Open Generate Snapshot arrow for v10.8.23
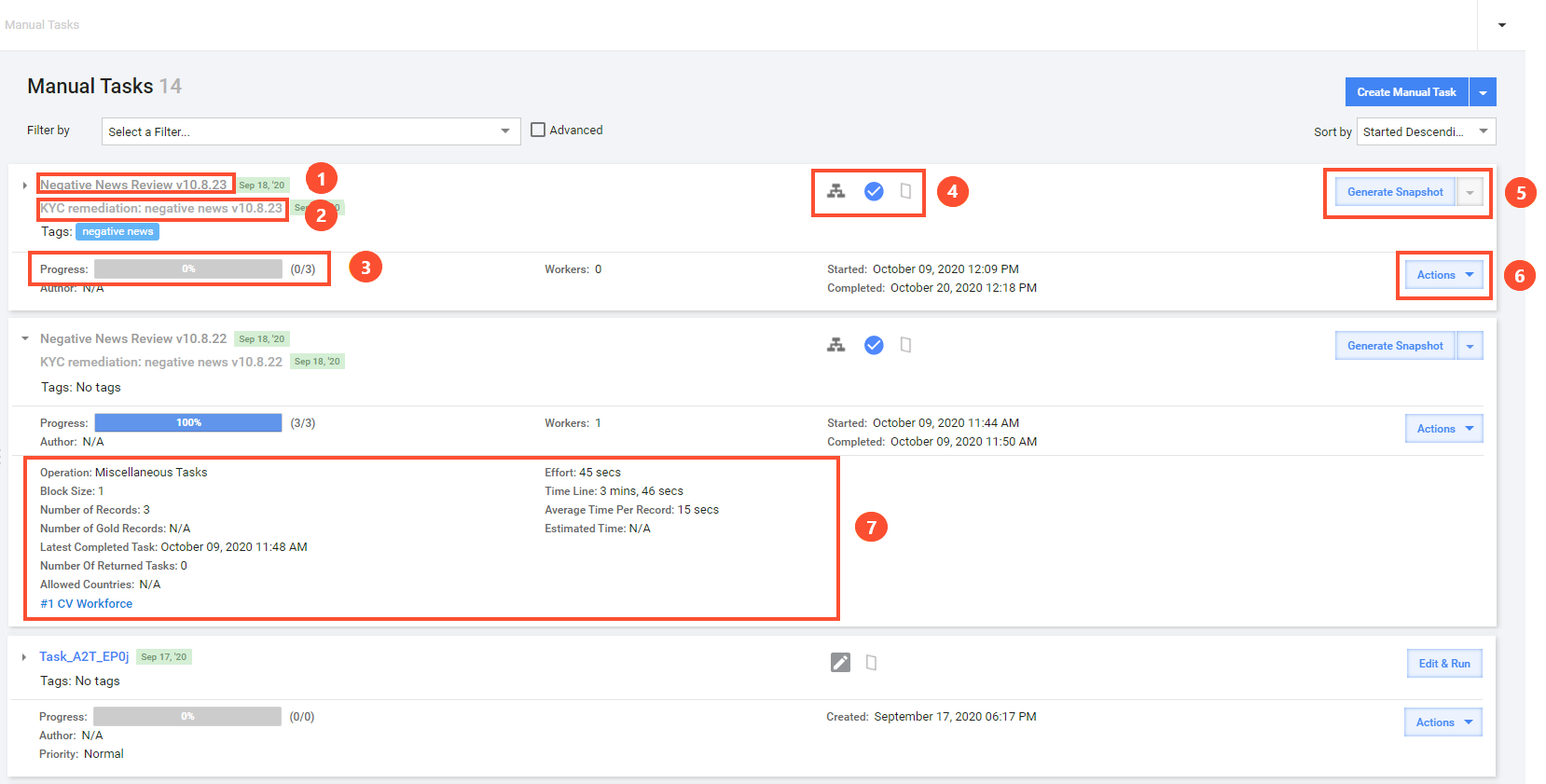The width and height of the screenshot is (1546, 784). 1470,192
